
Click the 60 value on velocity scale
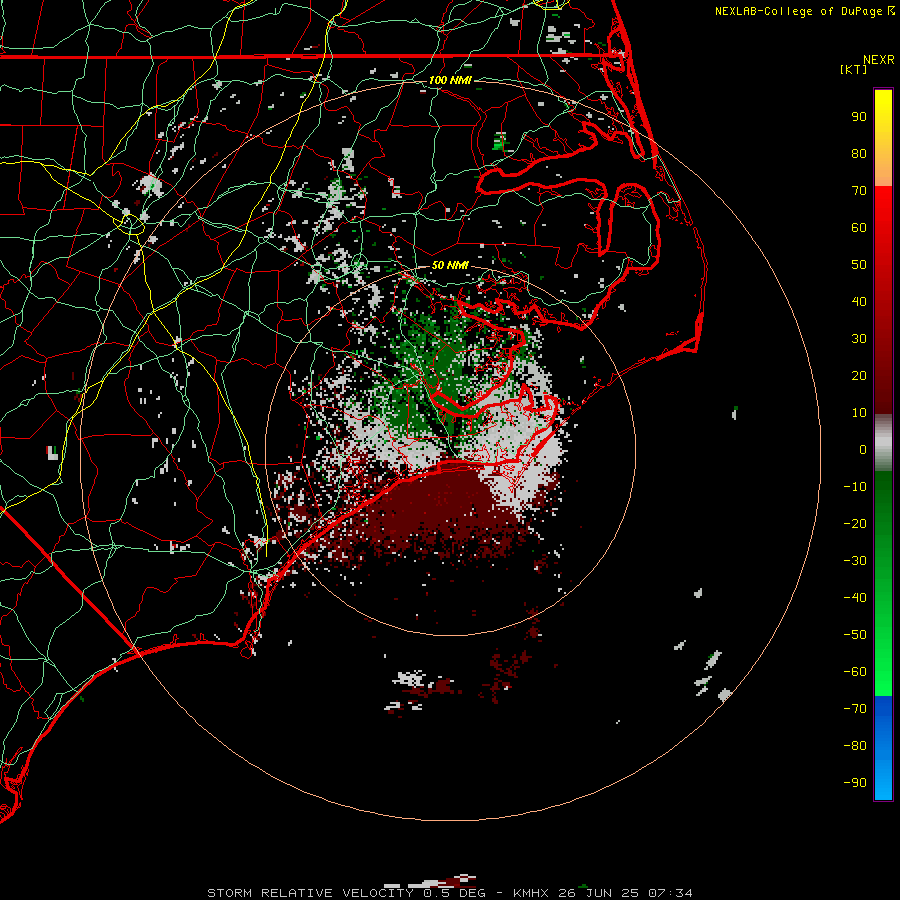(x=859, y=228)
